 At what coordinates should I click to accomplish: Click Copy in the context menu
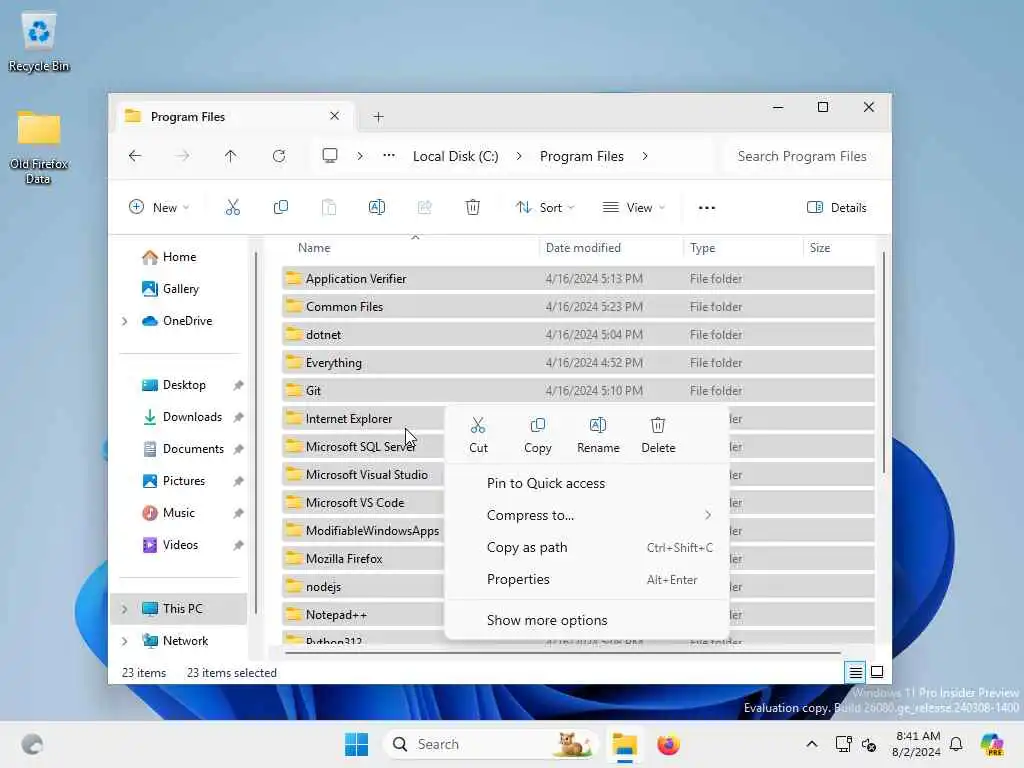537,436
